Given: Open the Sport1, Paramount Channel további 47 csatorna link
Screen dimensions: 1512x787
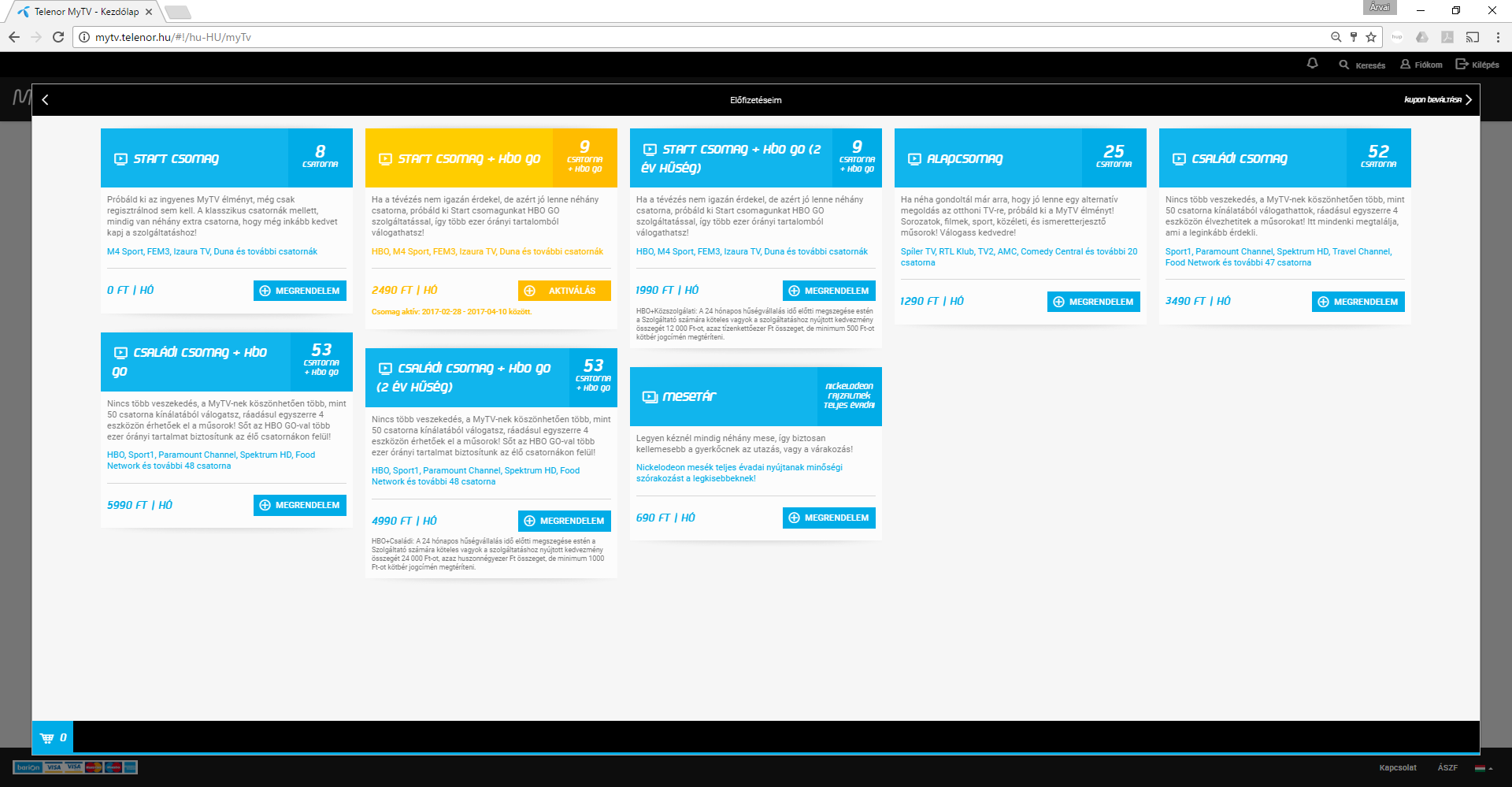Looking at the screenshot, I should click(1279, 258).
